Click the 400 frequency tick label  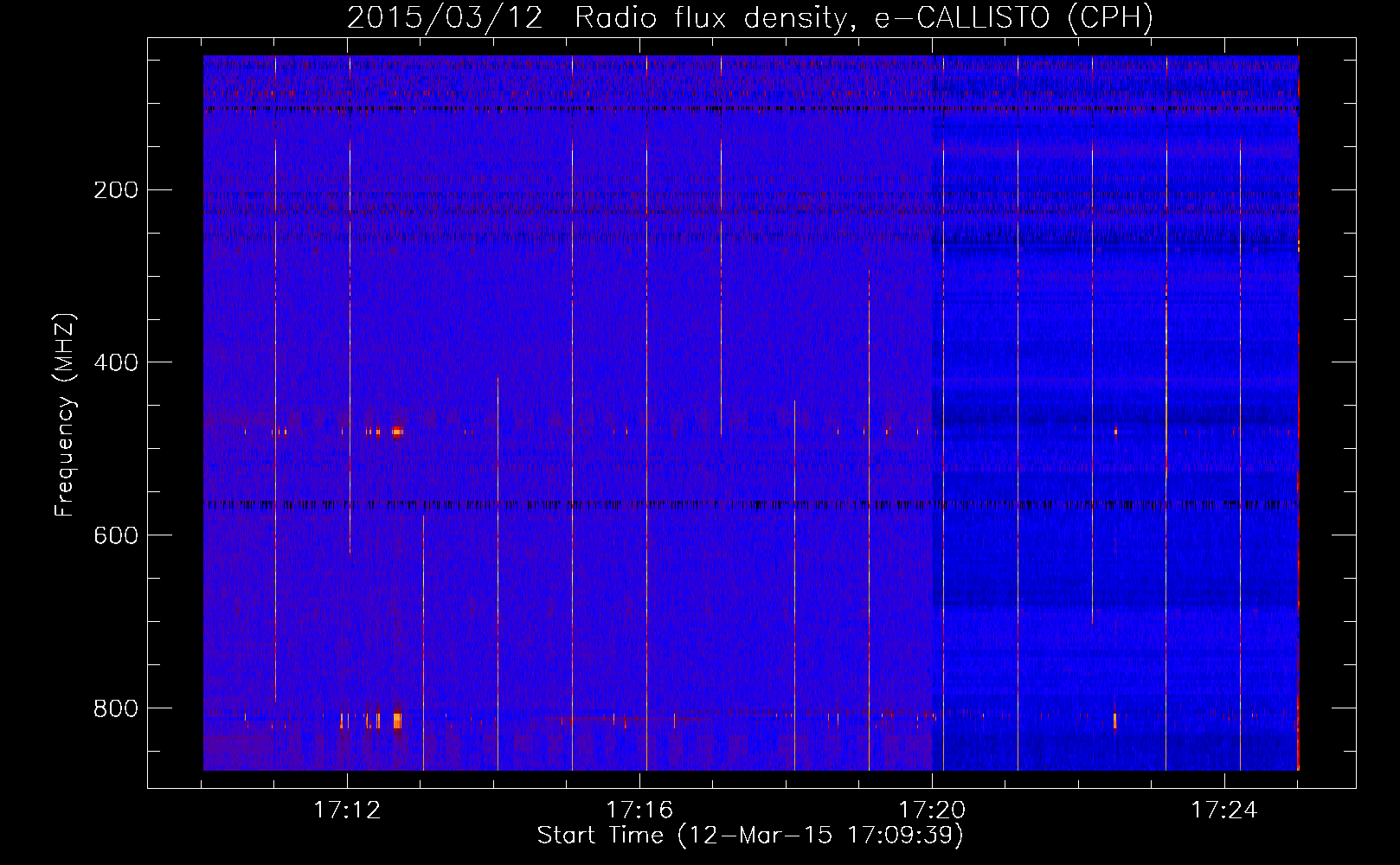coord(115,362)
